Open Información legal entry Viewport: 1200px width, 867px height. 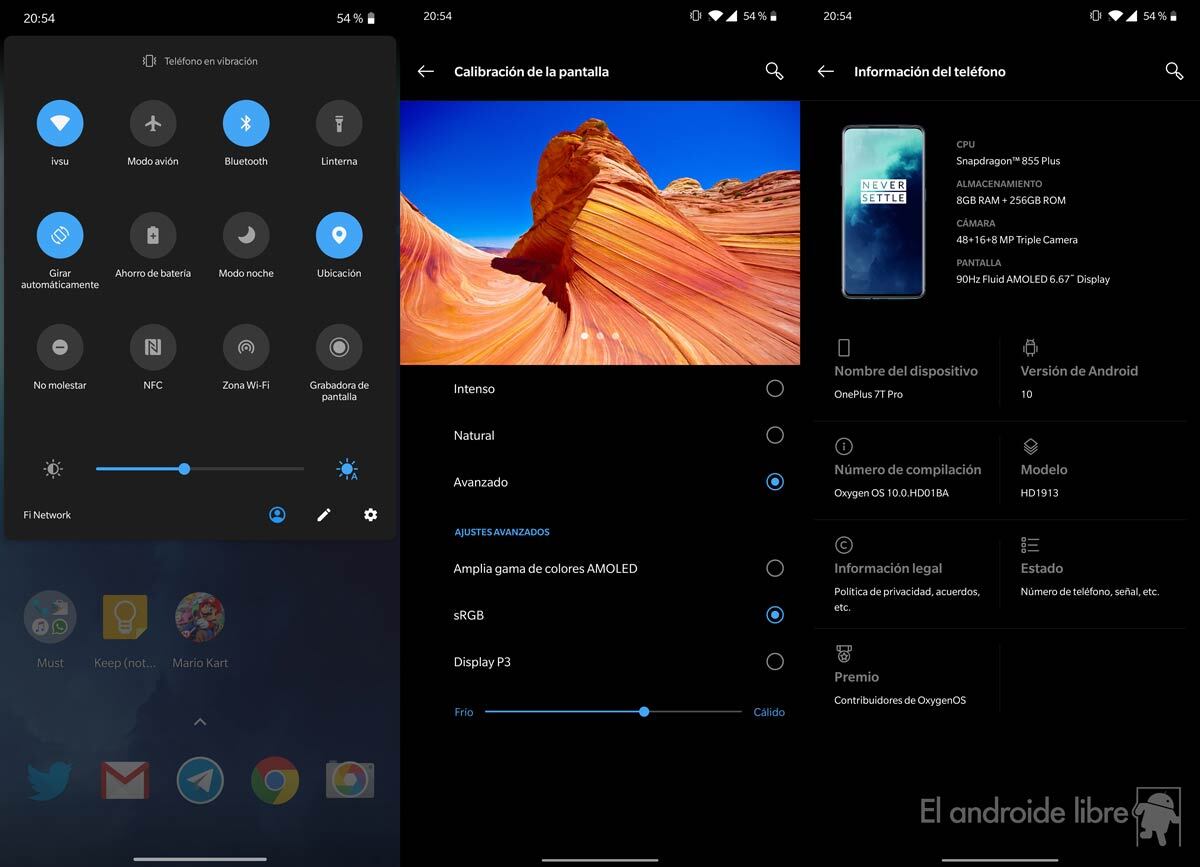pos(906,575)
